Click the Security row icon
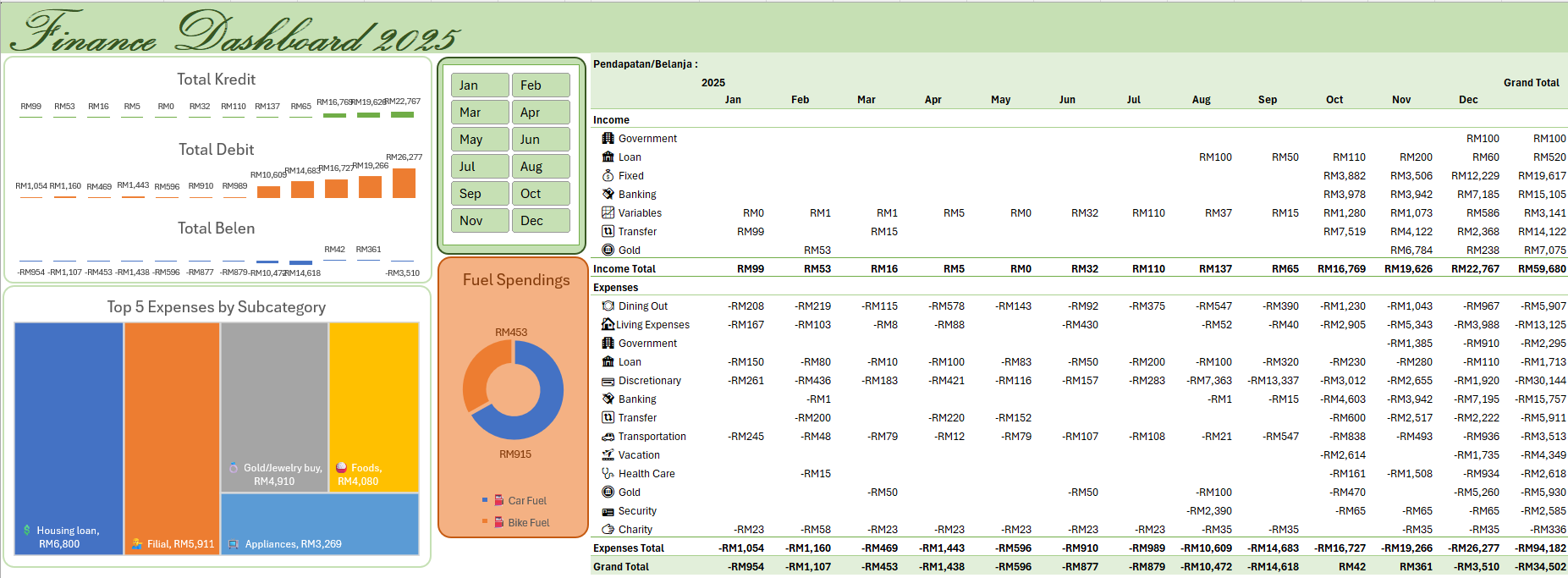Viewport: 1568px width, 578px height. point(608,511)
